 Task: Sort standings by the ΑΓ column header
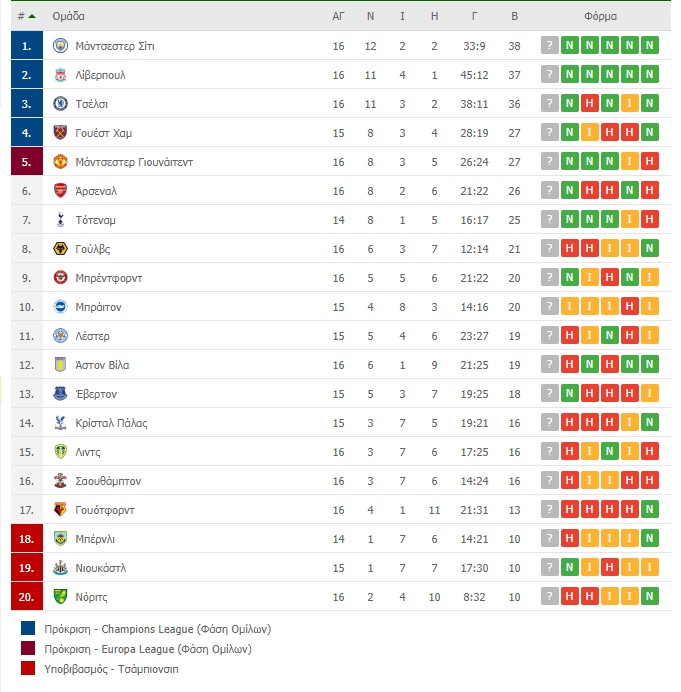click(338, 16)
